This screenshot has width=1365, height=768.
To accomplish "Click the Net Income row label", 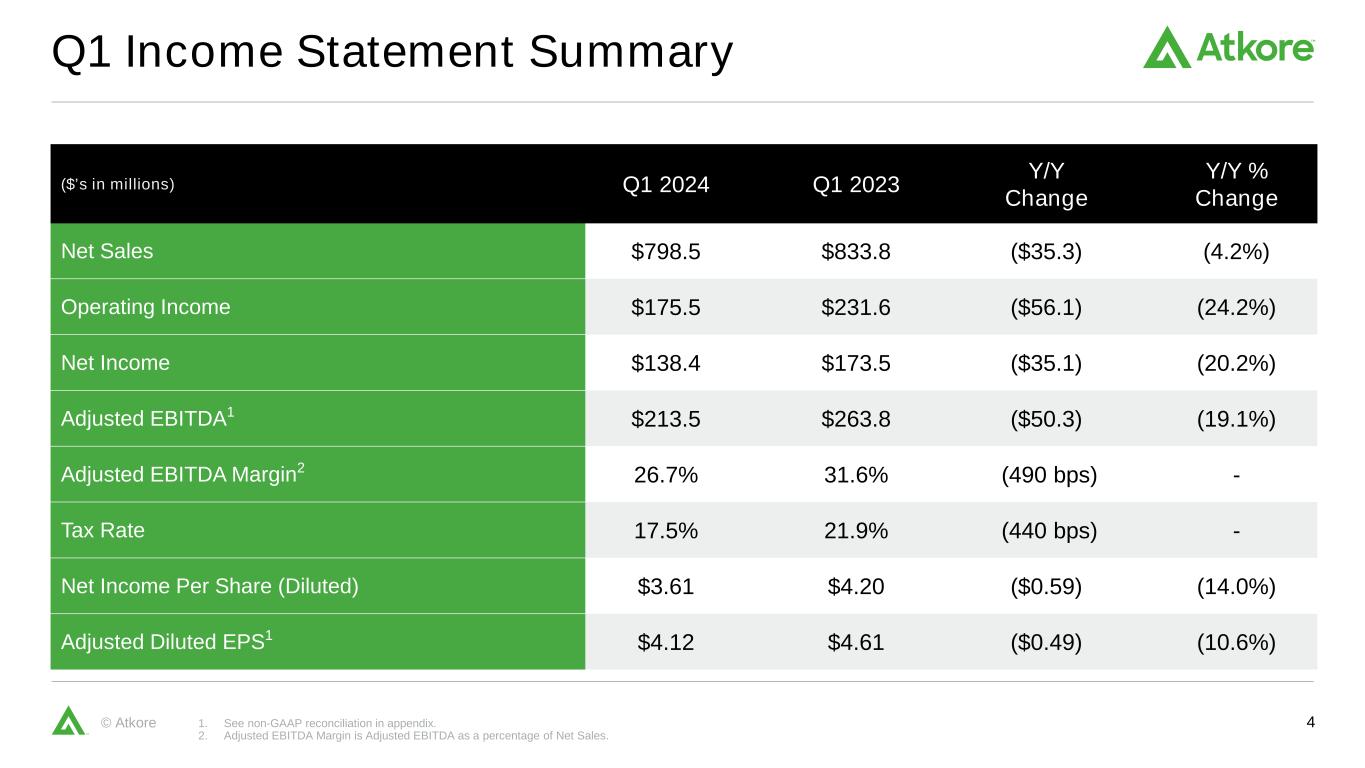I will point(115,363).
